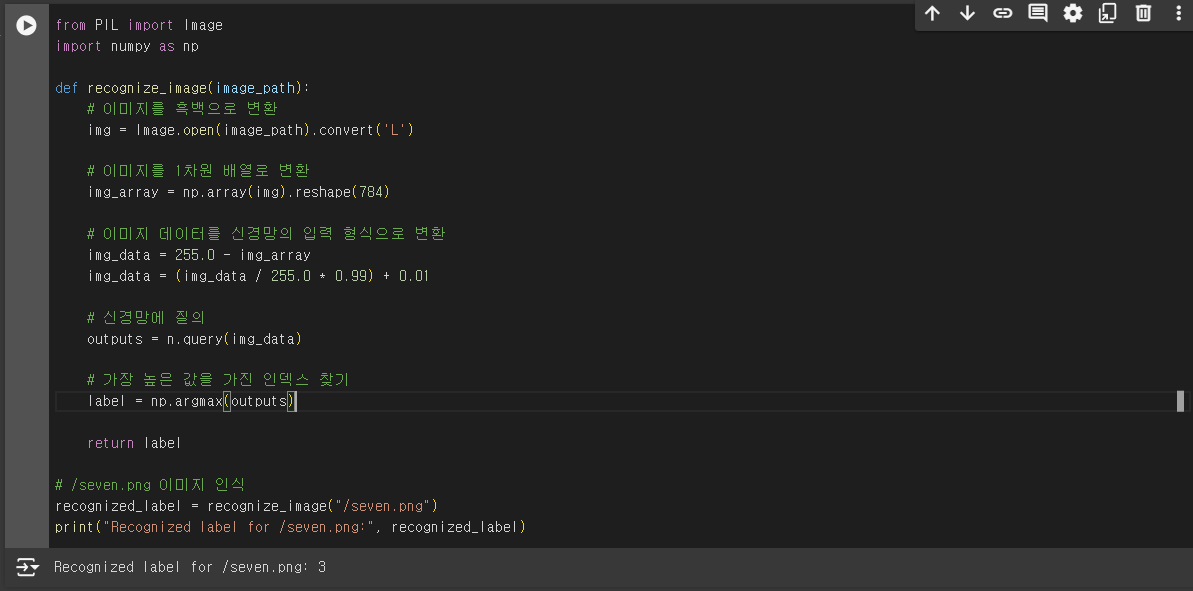Delete the cell with trash icon
The height and width of the screenshot is (591, 1193).
pos(1144,13)
